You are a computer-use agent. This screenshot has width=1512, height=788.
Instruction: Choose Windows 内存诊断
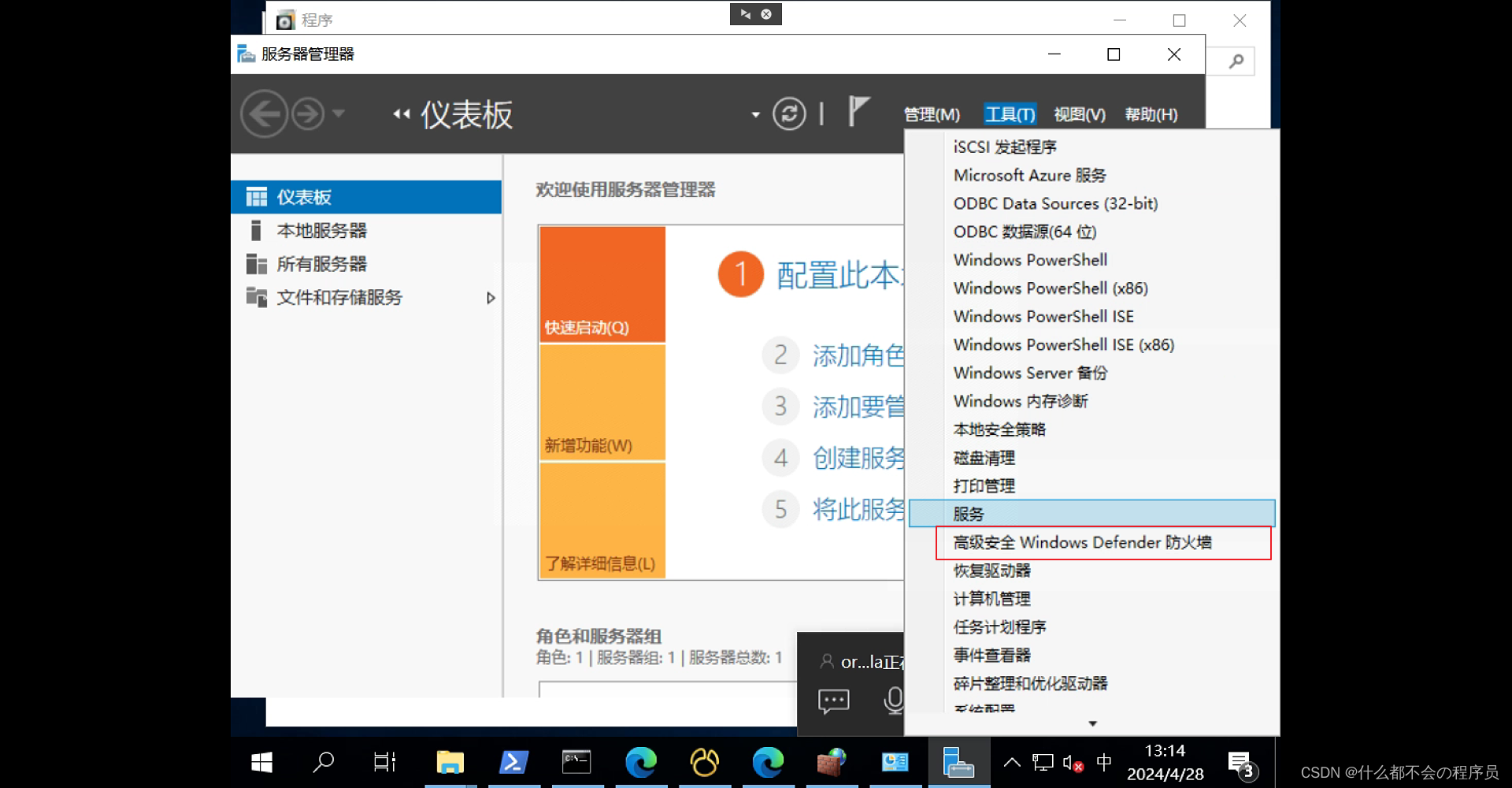pyautogui.click(x=1091, y=401)
